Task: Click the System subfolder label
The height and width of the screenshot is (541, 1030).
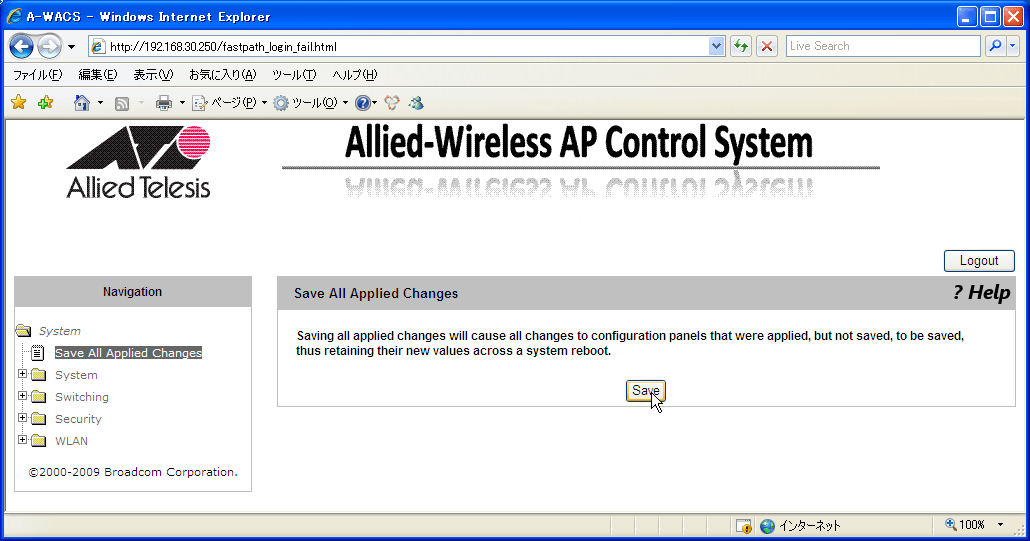Action: 76,375
